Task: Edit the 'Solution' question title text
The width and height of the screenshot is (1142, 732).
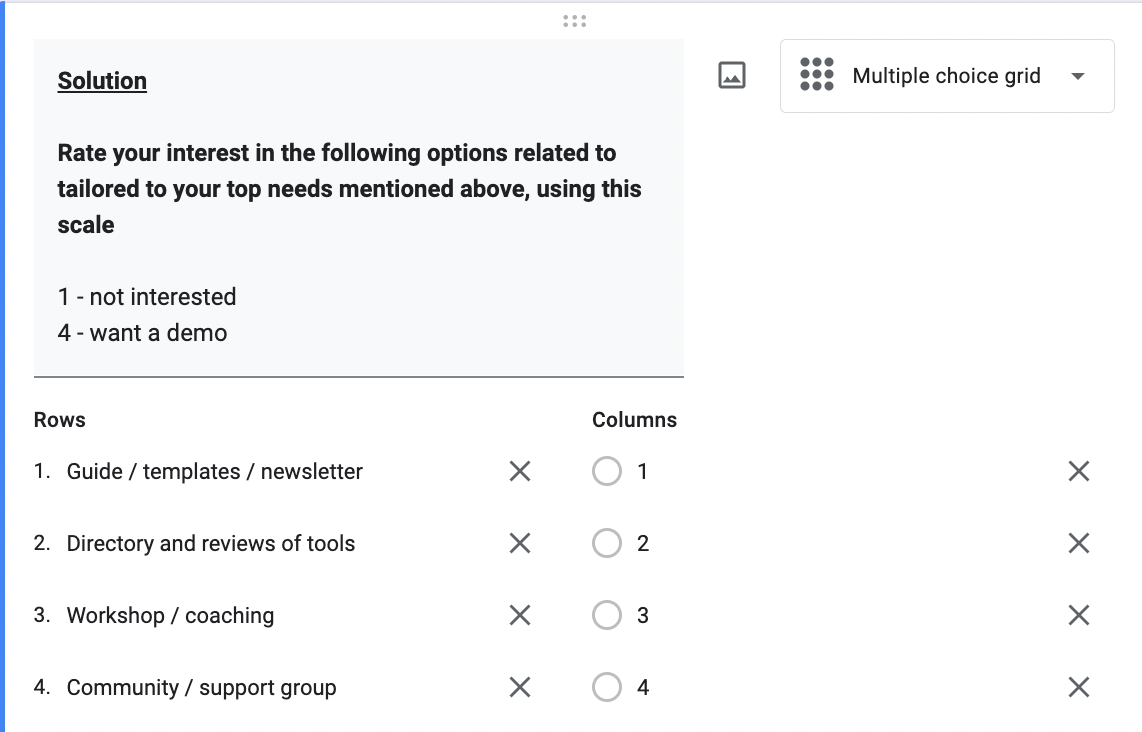Action: point(102,81)
